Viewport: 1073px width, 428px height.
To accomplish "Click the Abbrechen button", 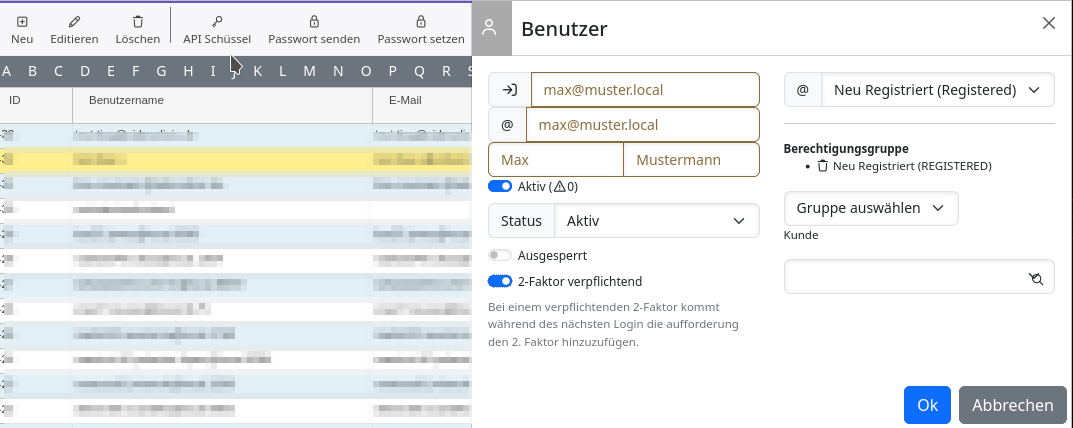I will 1012,405.
